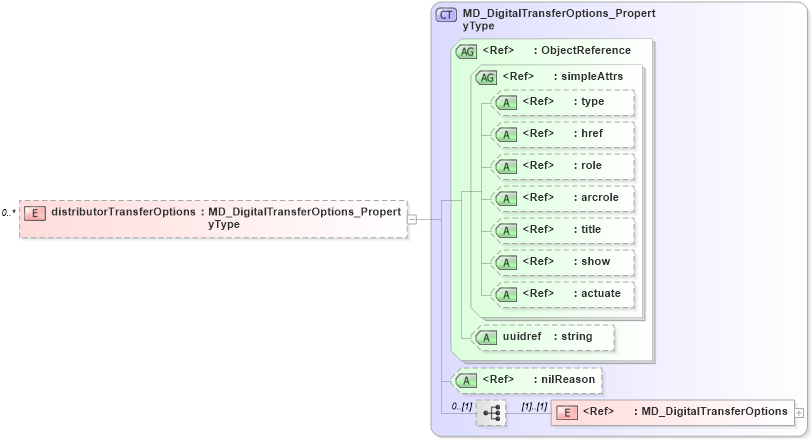Click the A icon of title attribute
This screenshot has width=812, height=439.
[506, 230]
